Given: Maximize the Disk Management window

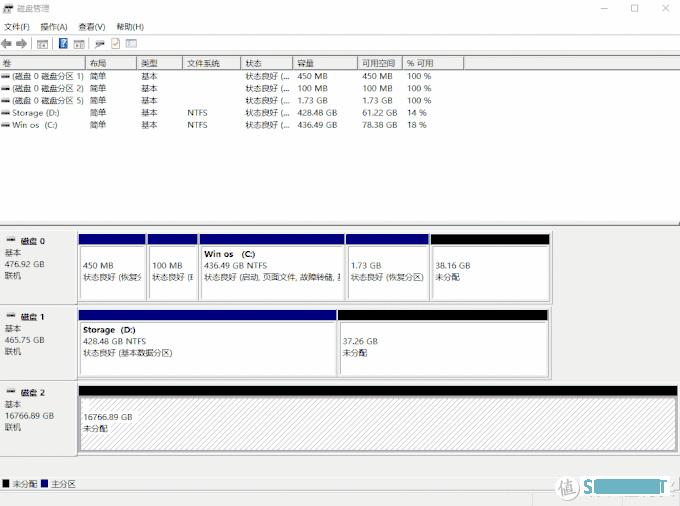Looking at the screenshot, I should 634,8.
